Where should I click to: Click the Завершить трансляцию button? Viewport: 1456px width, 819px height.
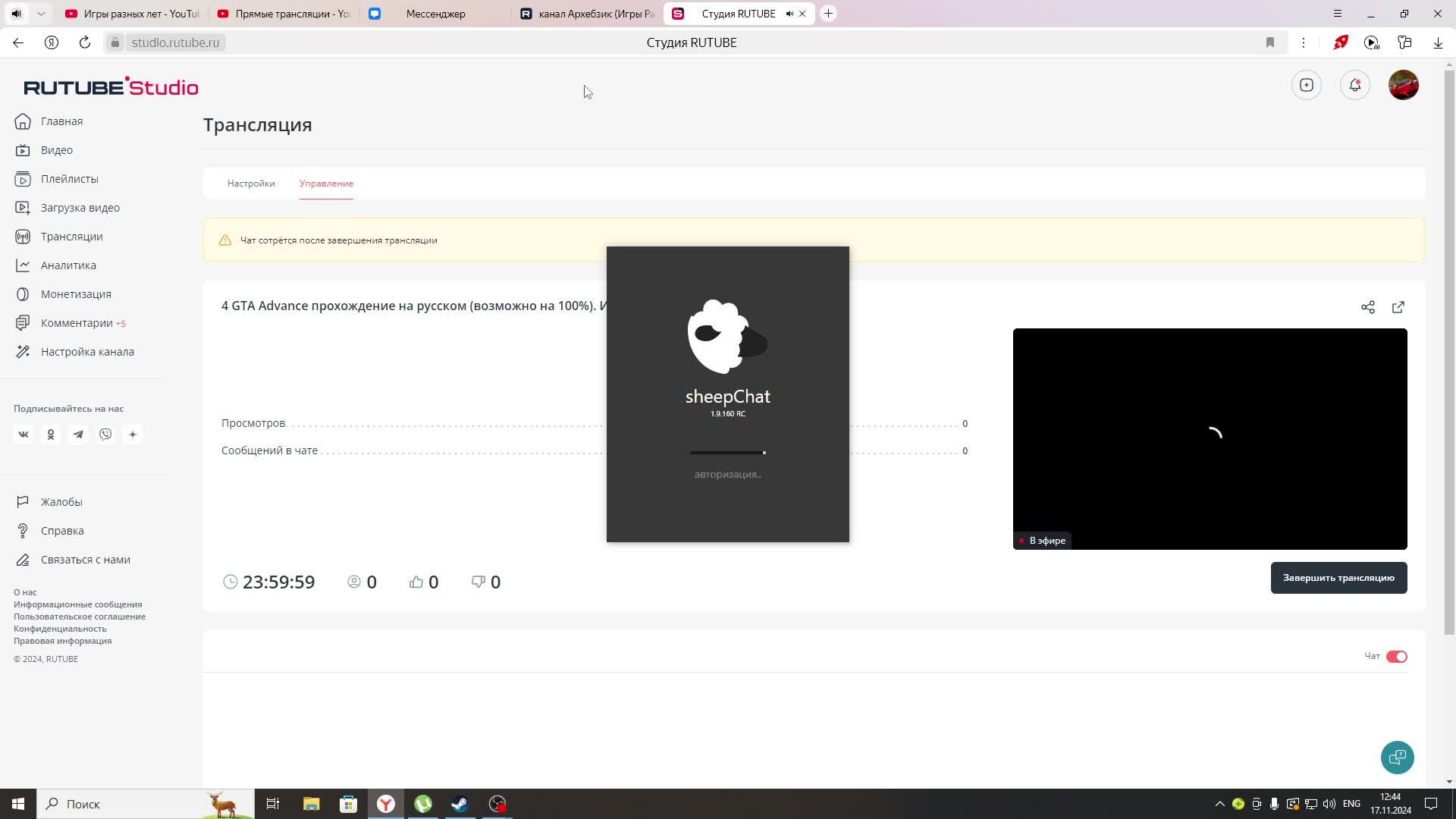tap(1338, 578)
